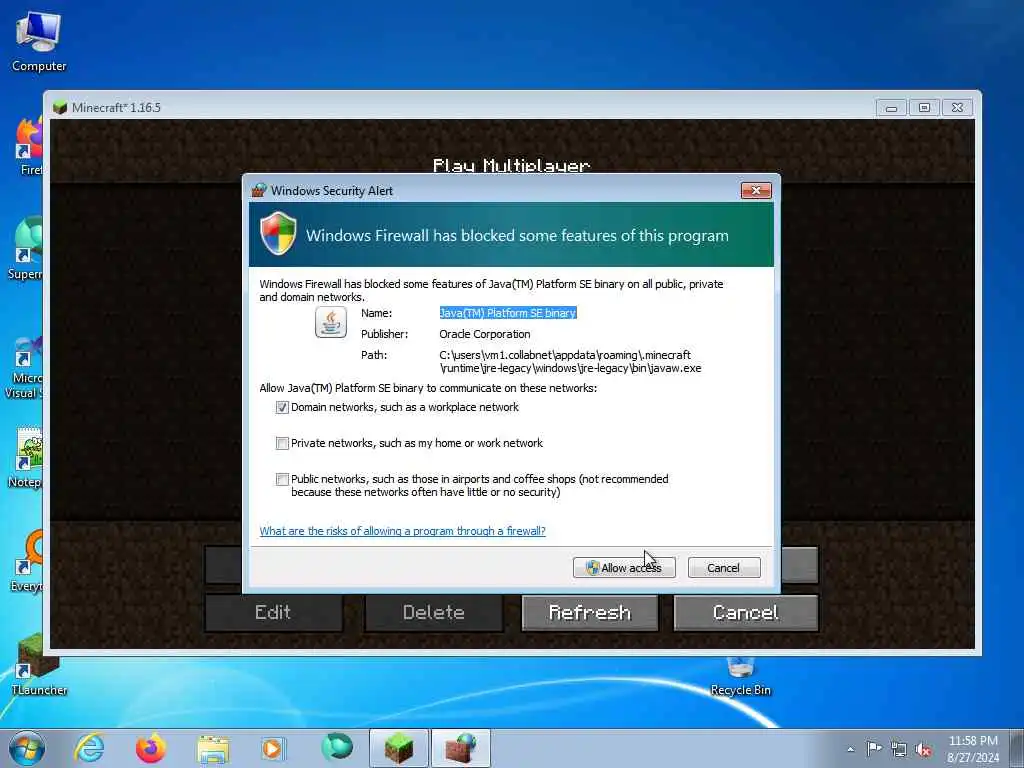This screenshot has width=1024, height=768.
Task: Switch to Windows Firewall alert taskbar button
Action: [461, 748]
